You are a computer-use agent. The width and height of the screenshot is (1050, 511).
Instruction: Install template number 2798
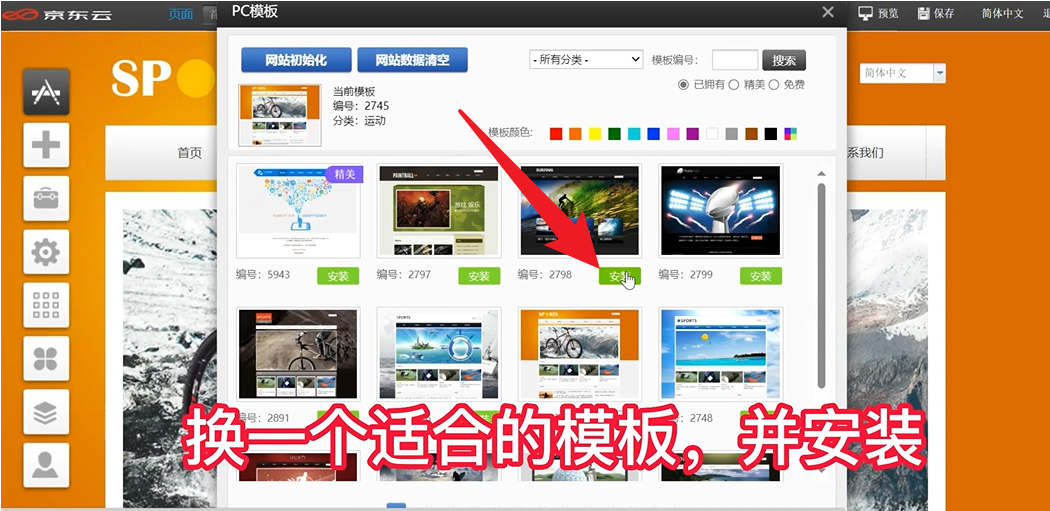pyautogui.click(x=620, y=276)
